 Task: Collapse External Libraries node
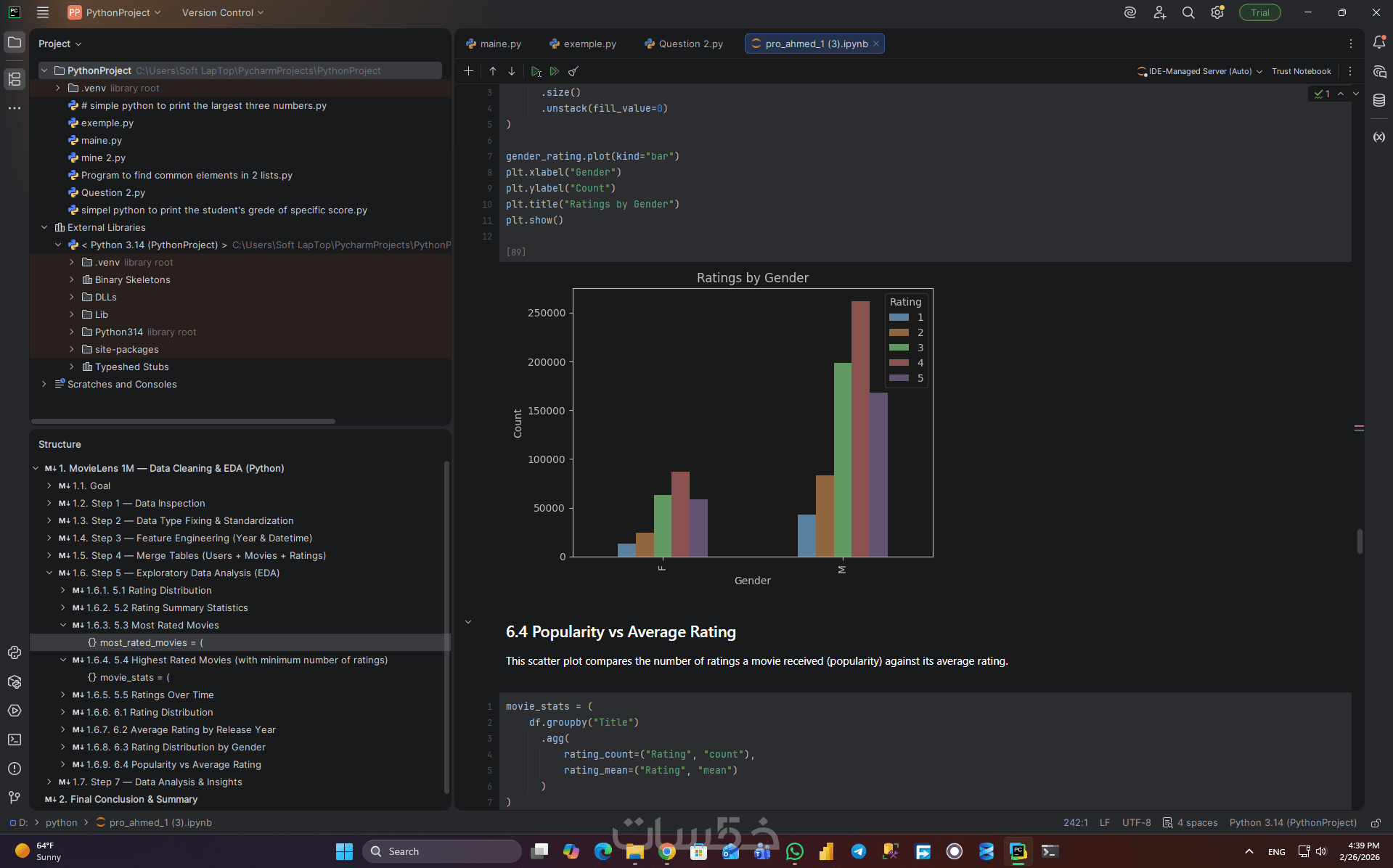44,227
